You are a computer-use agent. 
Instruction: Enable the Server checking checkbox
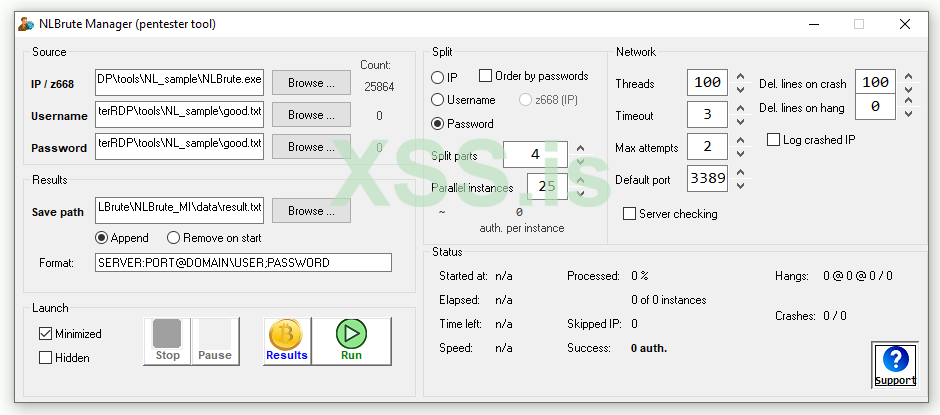pyautogui.click(x=629, y=214)
